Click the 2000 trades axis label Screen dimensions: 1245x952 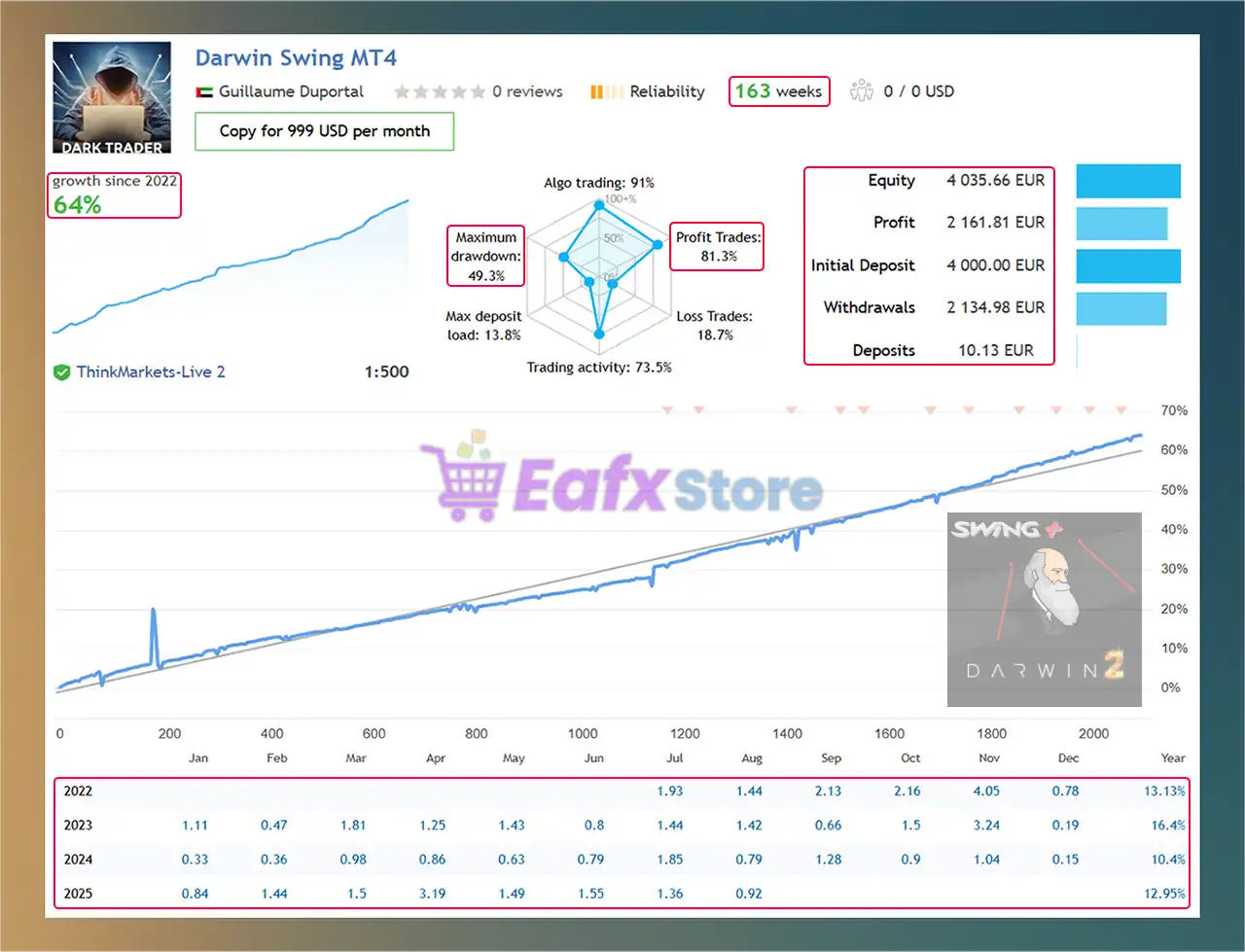point(1093,734)
